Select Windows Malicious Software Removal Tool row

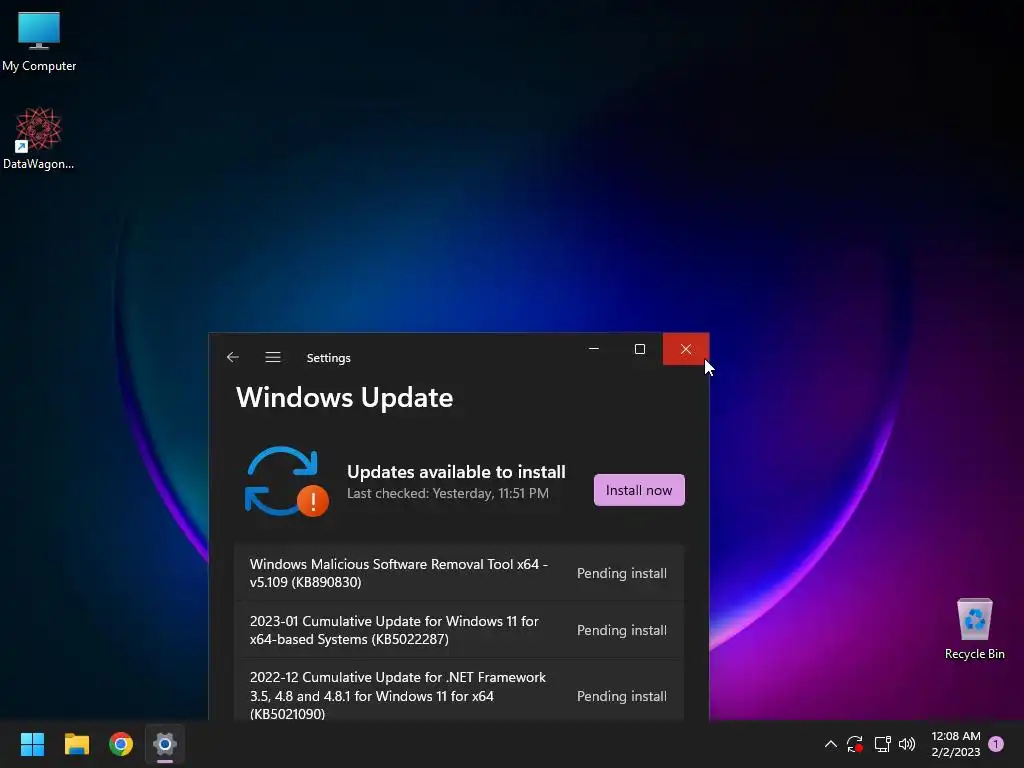(x=458, y=573)
